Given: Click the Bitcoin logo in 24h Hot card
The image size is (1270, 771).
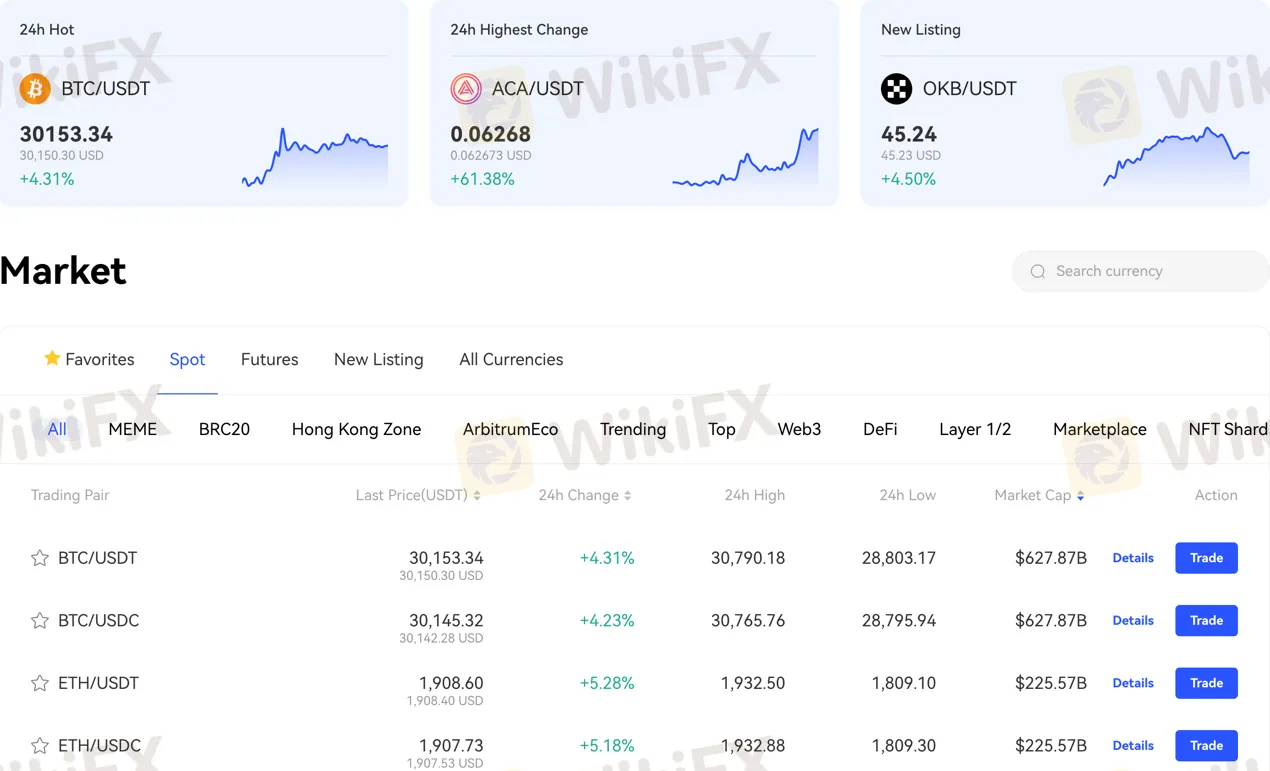Looking at the screenshot, I should coord(35,89).
